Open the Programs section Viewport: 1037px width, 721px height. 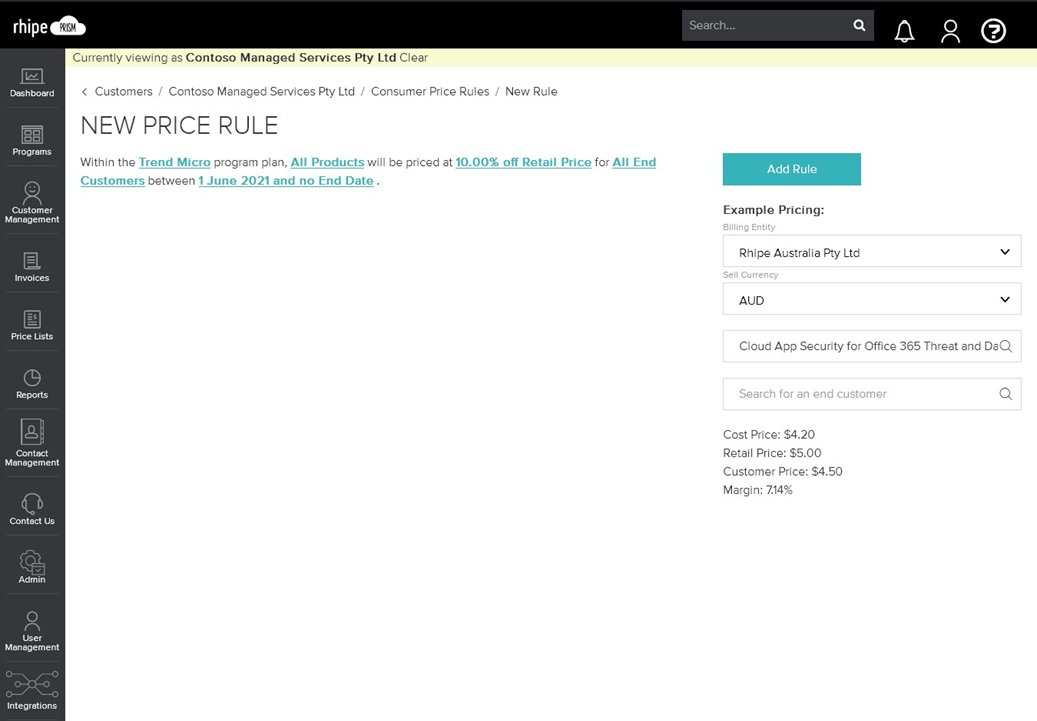[32, 141]
